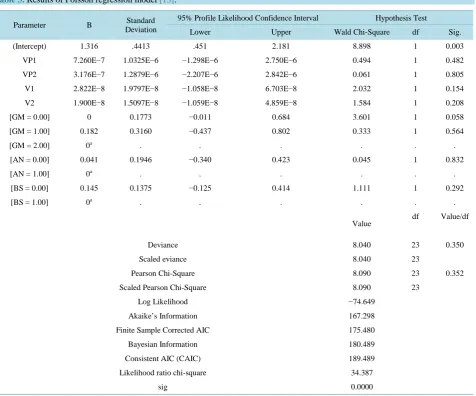Image resolution: width=476 pixels, height=396 pixels.
Task: Click the 'Sig.' column header
Action: (x=455, y=32)
